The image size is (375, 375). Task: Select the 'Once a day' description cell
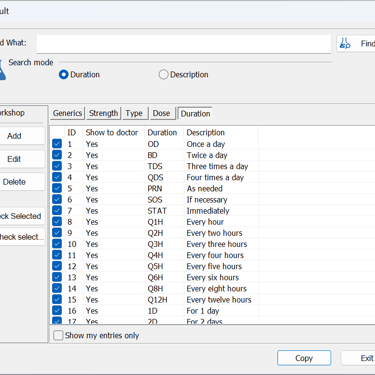point(206,144)
